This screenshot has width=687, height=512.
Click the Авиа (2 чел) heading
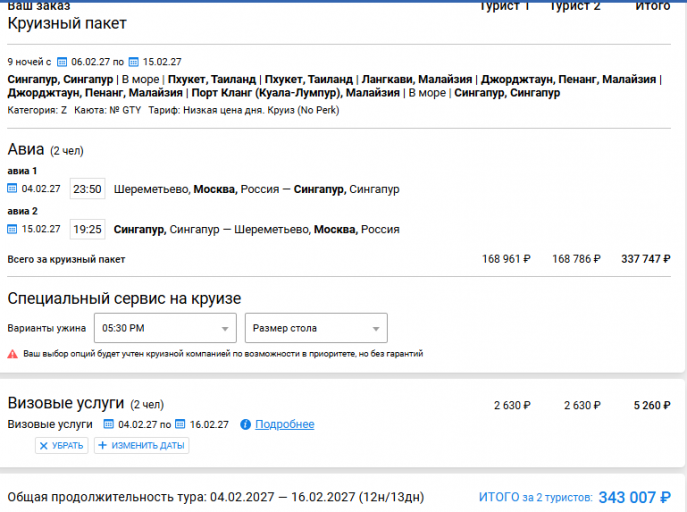point(46,150)
